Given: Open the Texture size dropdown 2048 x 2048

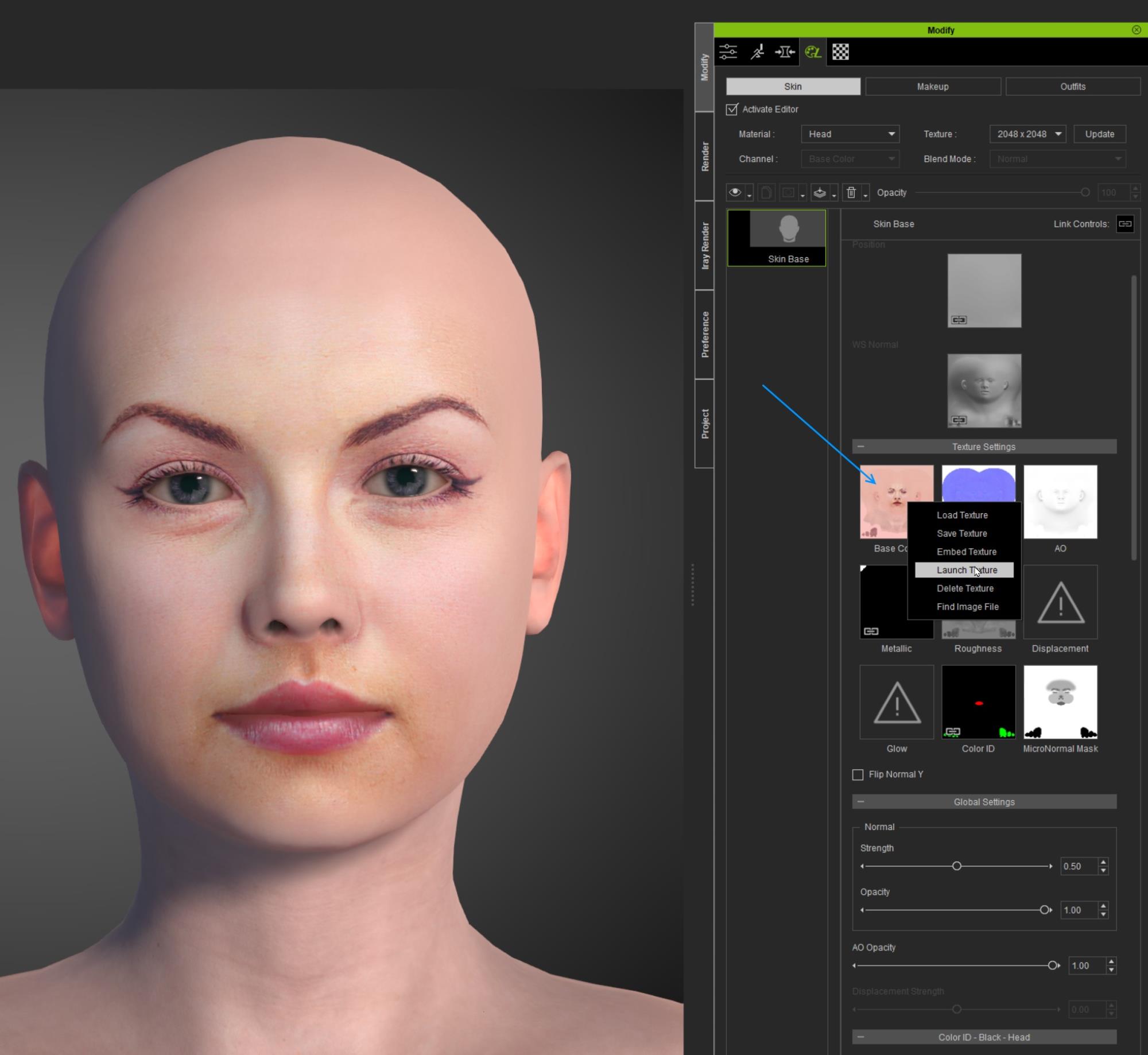Looking at the screenshot, I should coord(1027,134).
